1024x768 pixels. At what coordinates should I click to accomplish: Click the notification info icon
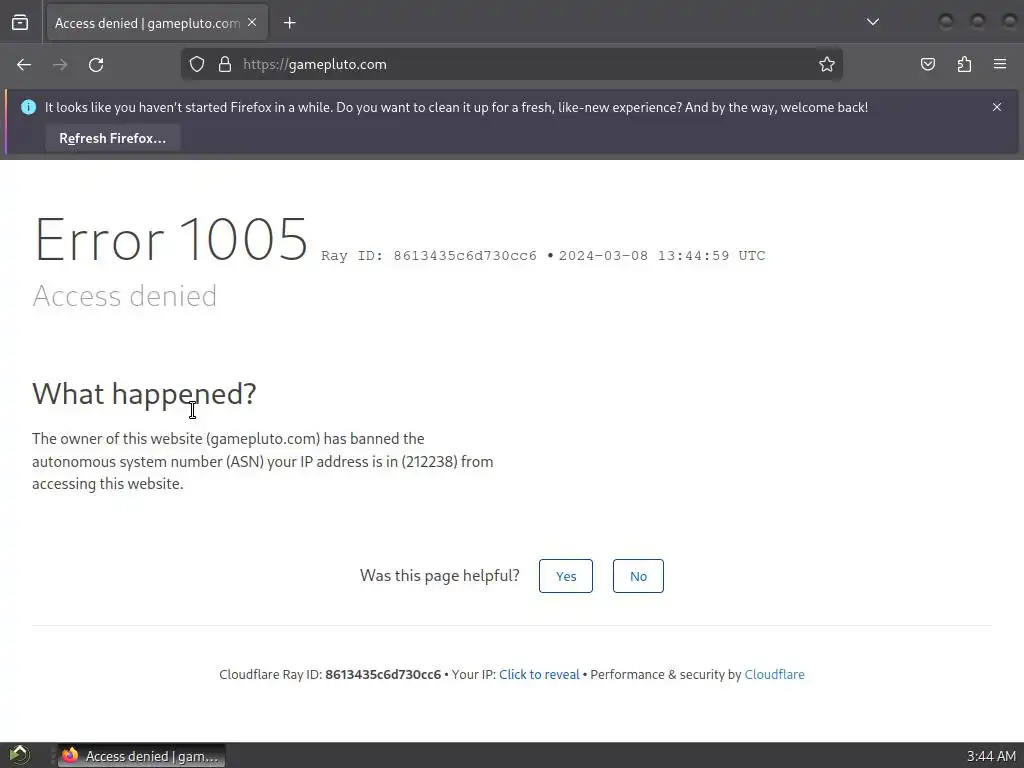coord(29,107)
